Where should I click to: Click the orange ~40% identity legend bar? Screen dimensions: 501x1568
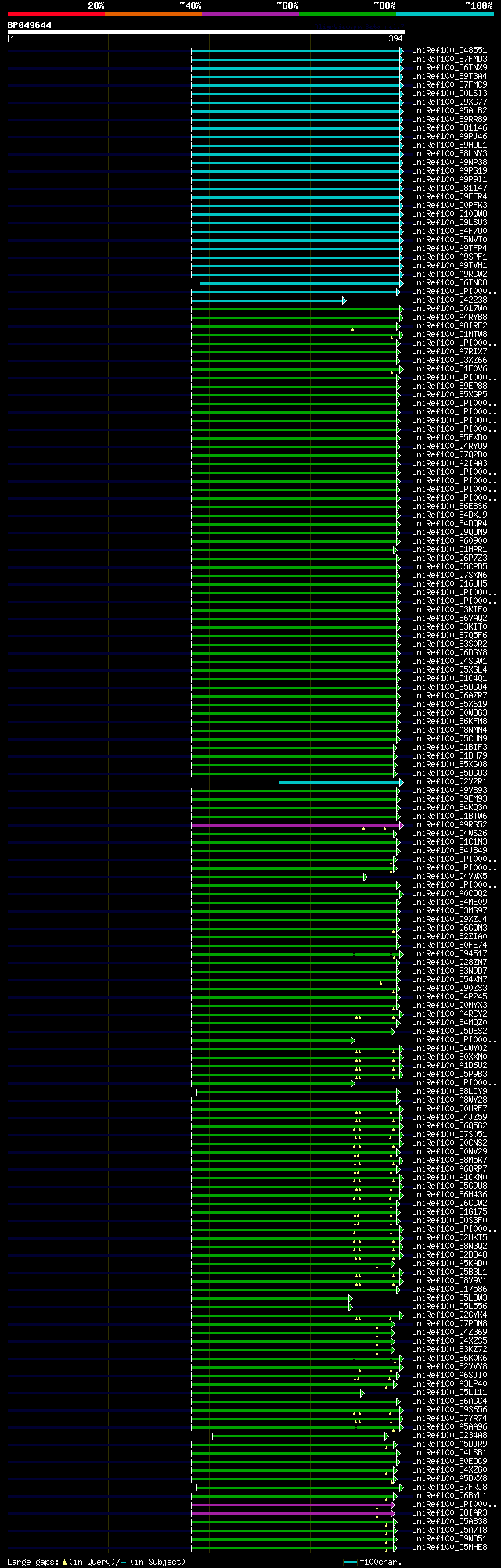coord(153,14)
